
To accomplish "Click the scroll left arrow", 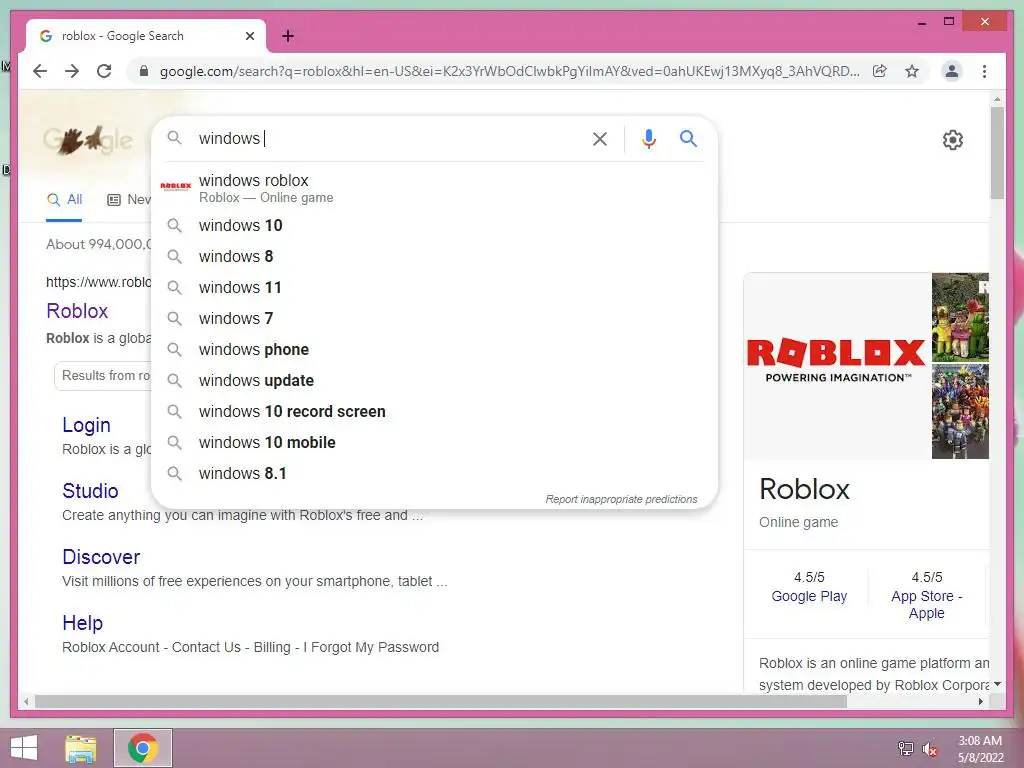I will coord(26,702).
